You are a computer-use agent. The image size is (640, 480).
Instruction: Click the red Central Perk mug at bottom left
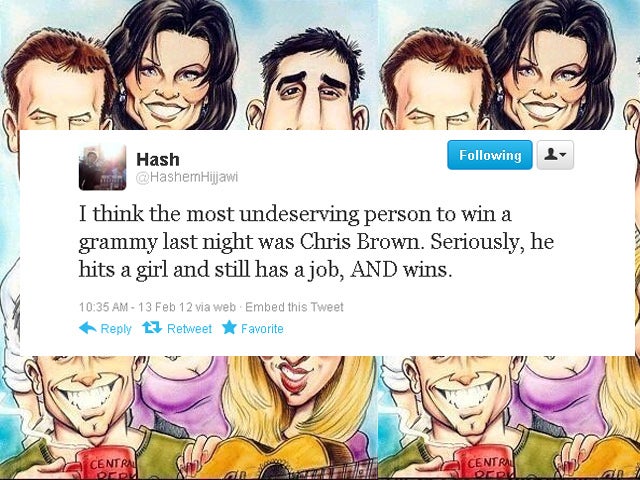click(x=102, y=463)
